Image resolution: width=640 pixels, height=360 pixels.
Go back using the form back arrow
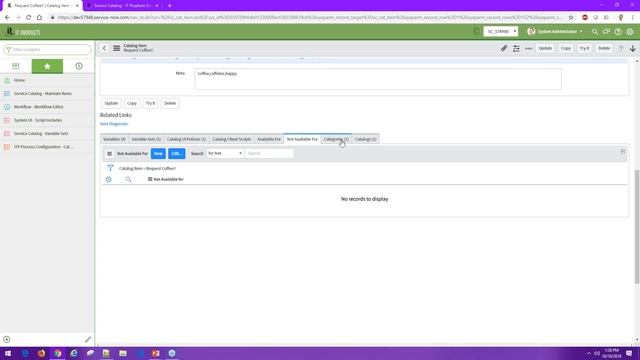click(x=104, y=48)
